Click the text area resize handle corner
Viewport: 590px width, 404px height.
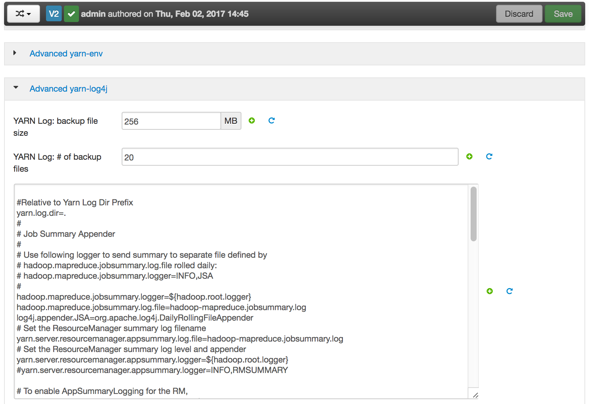(475, 395)
